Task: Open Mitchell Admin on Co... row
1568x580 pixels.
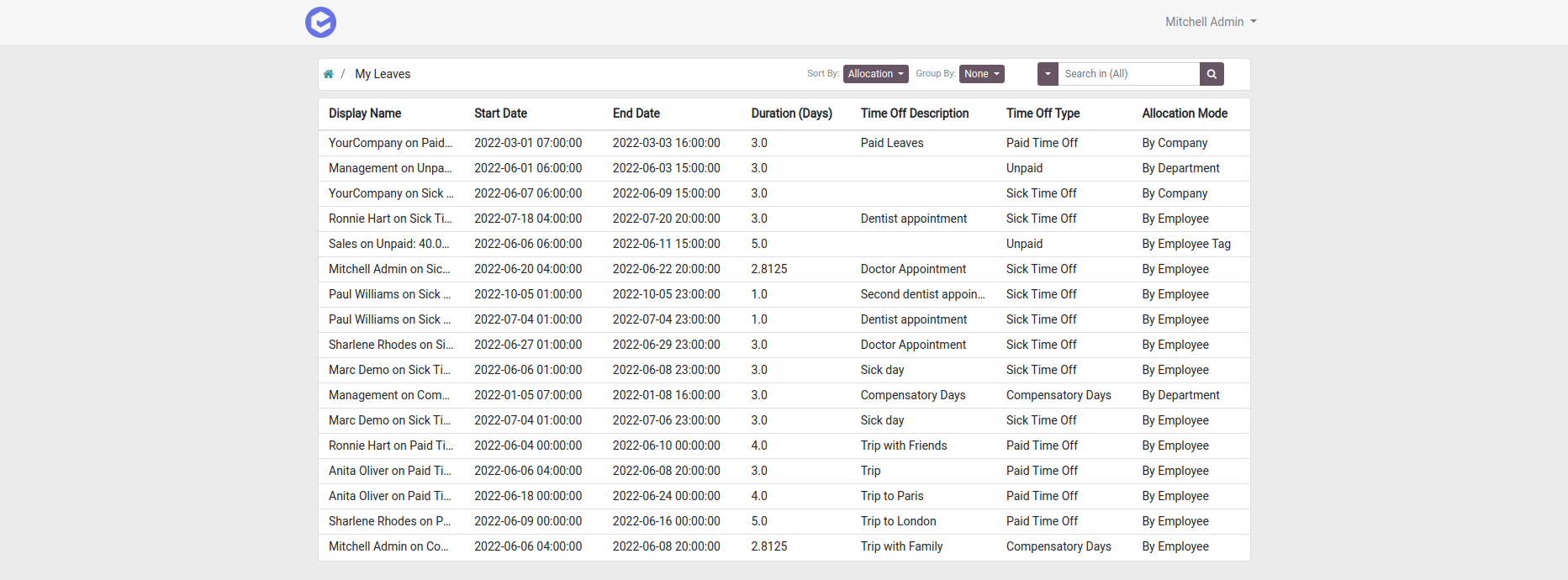Action: 784,546
